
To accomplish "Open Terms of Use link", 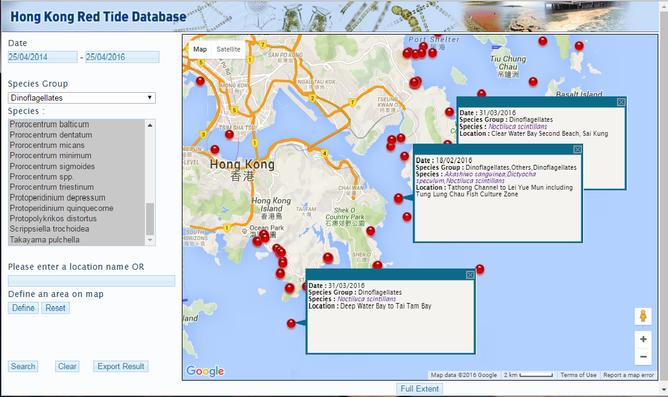I will tap(578, 375).
